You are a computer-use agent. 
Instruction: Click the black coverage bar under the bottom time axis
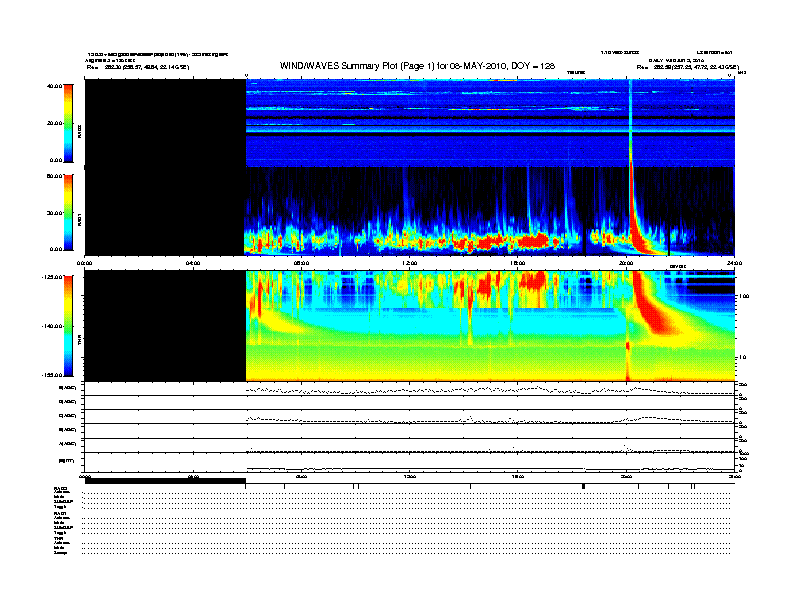pyautogui.click(x=165, y=481)
